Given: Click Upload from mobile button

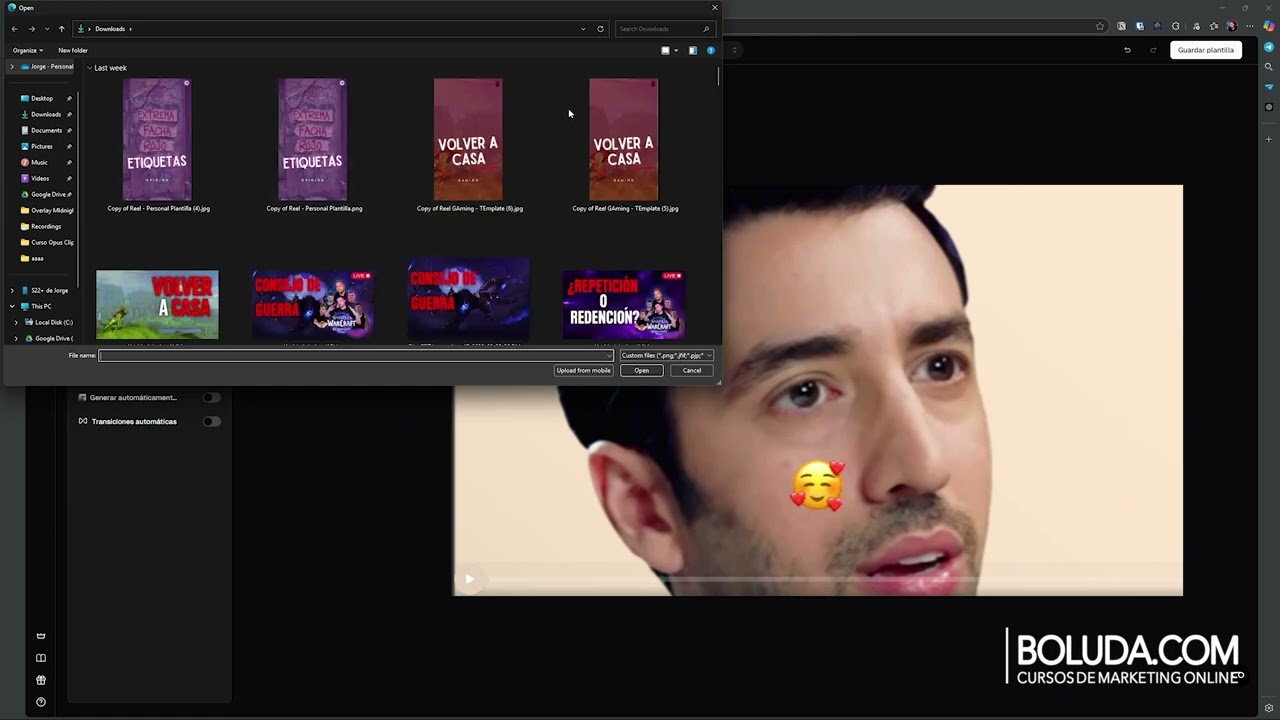Looking at the screenshot, I should [583, 370].
